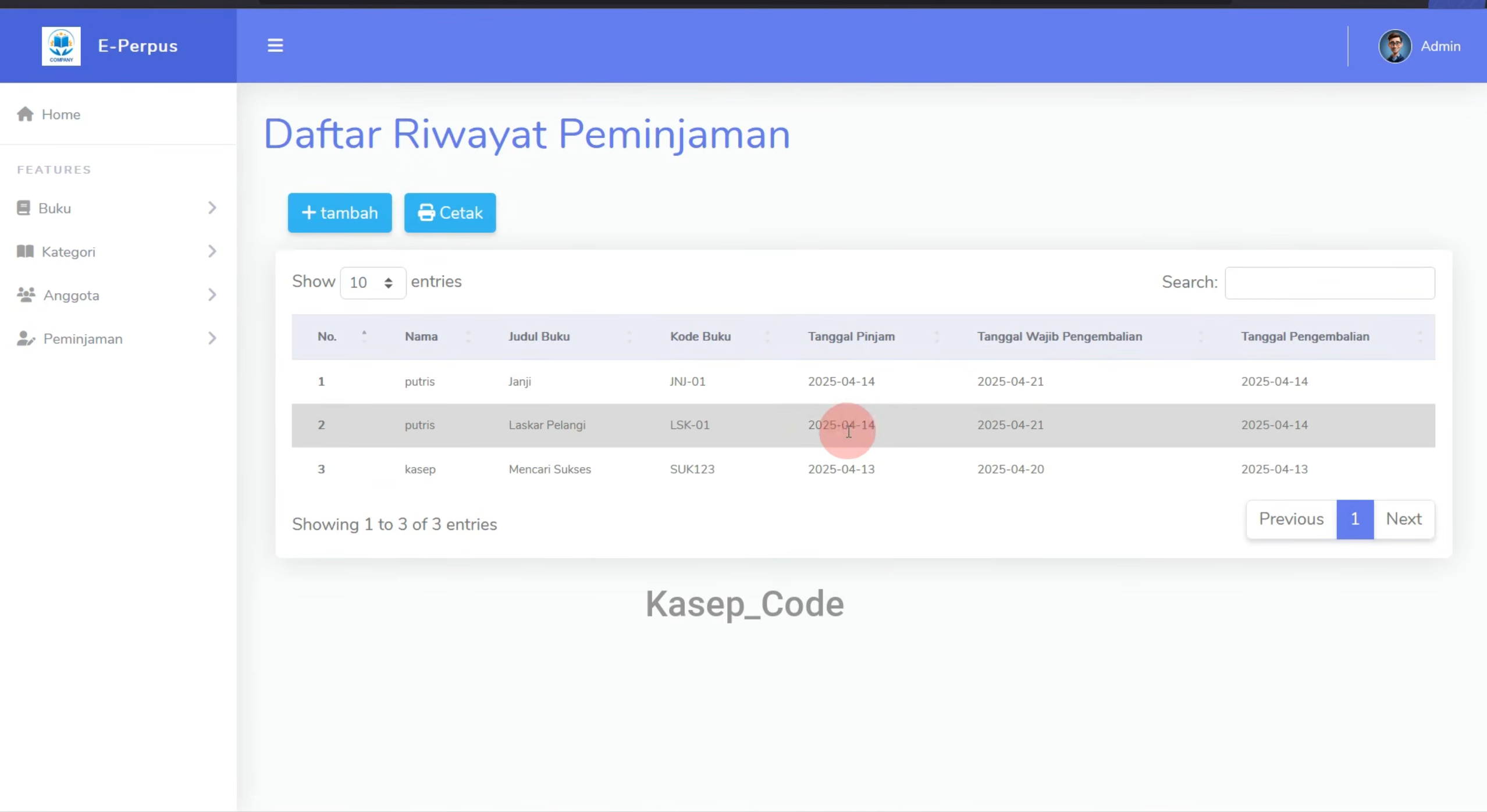Click the Home house icon
The height and width of the screenshot is (812, 1487).
tap(25, 114)
